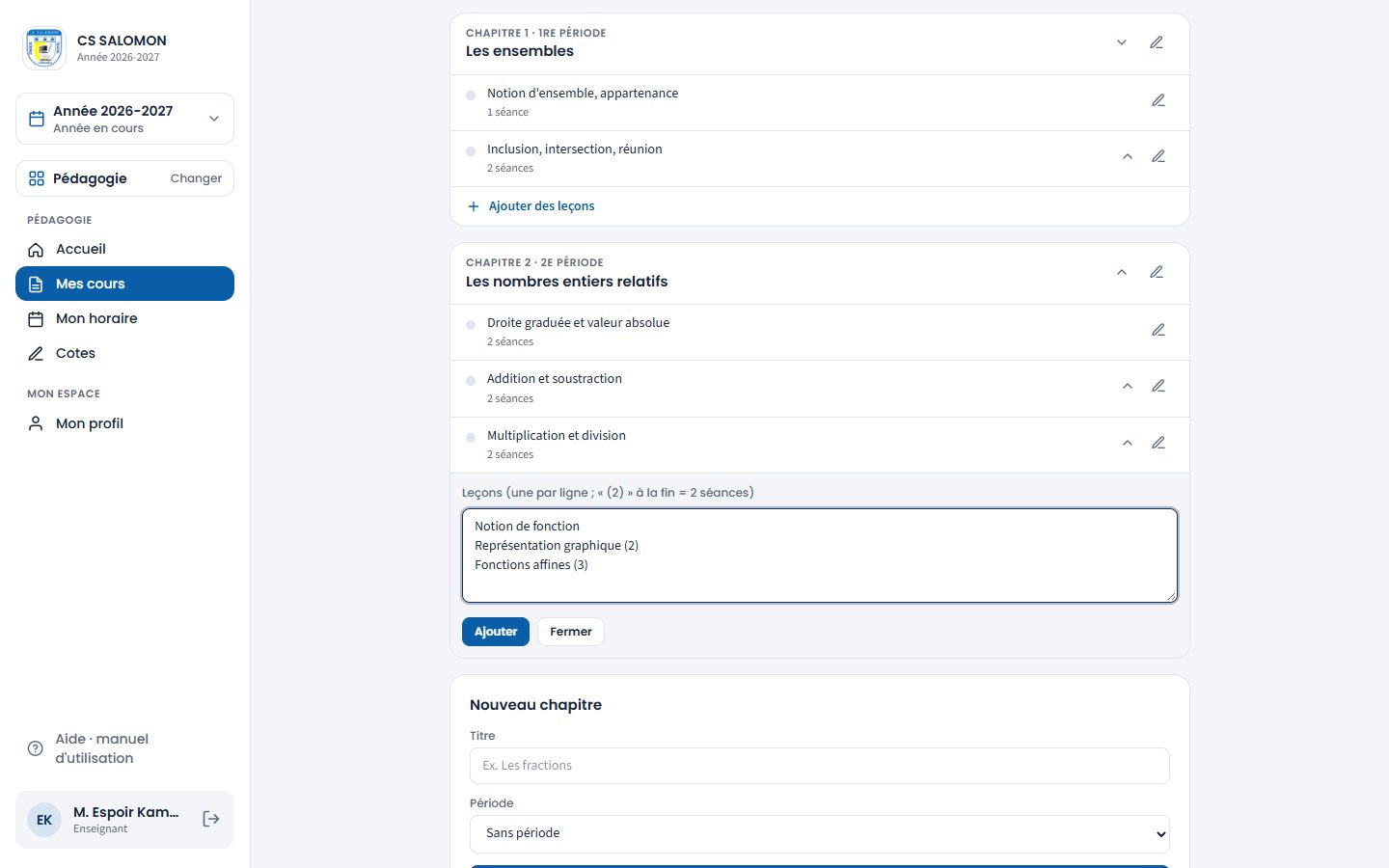1389x868 pixels.
Task: Click the Titre field for new chapter
Action: 820,766
